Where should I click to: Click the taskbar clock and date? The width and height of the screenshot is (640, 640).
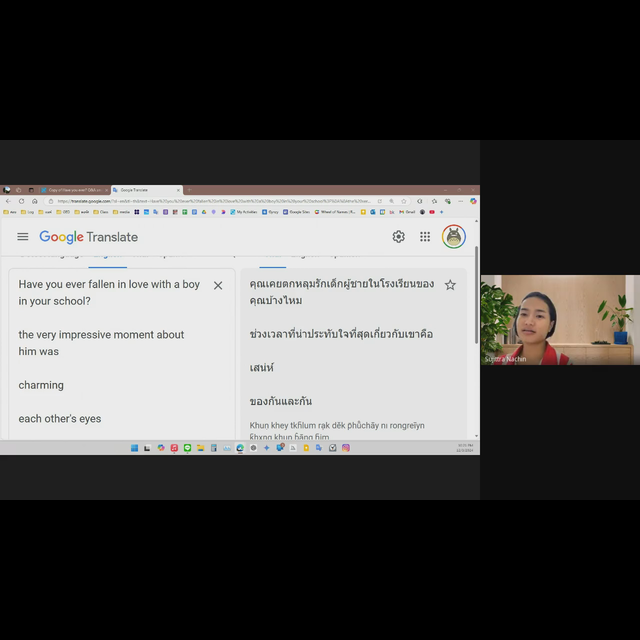[465, 448]
